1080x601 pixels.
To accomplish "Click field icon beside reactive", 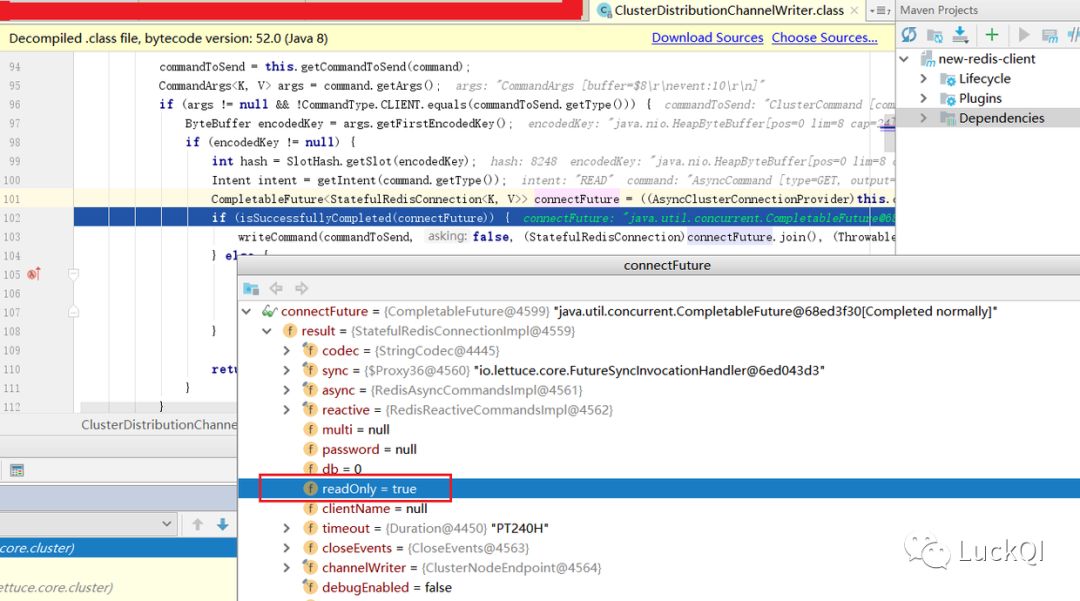I will 310,410.
